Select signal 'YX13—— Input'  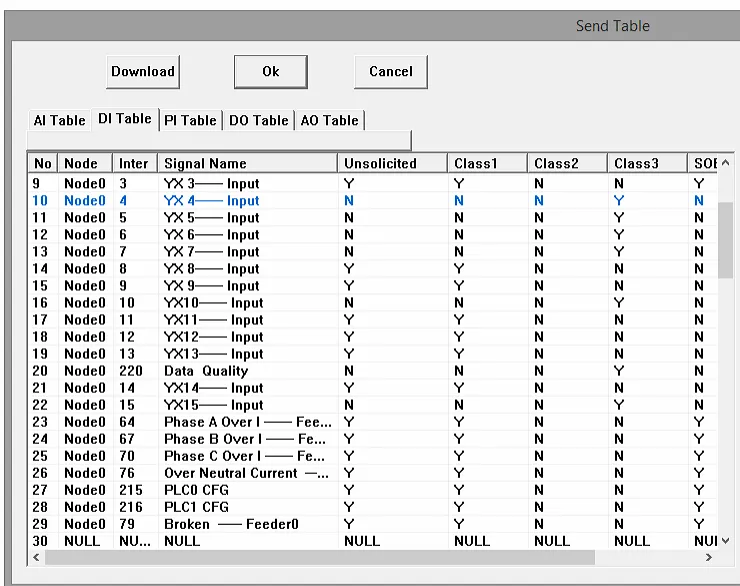coord(213,354)
